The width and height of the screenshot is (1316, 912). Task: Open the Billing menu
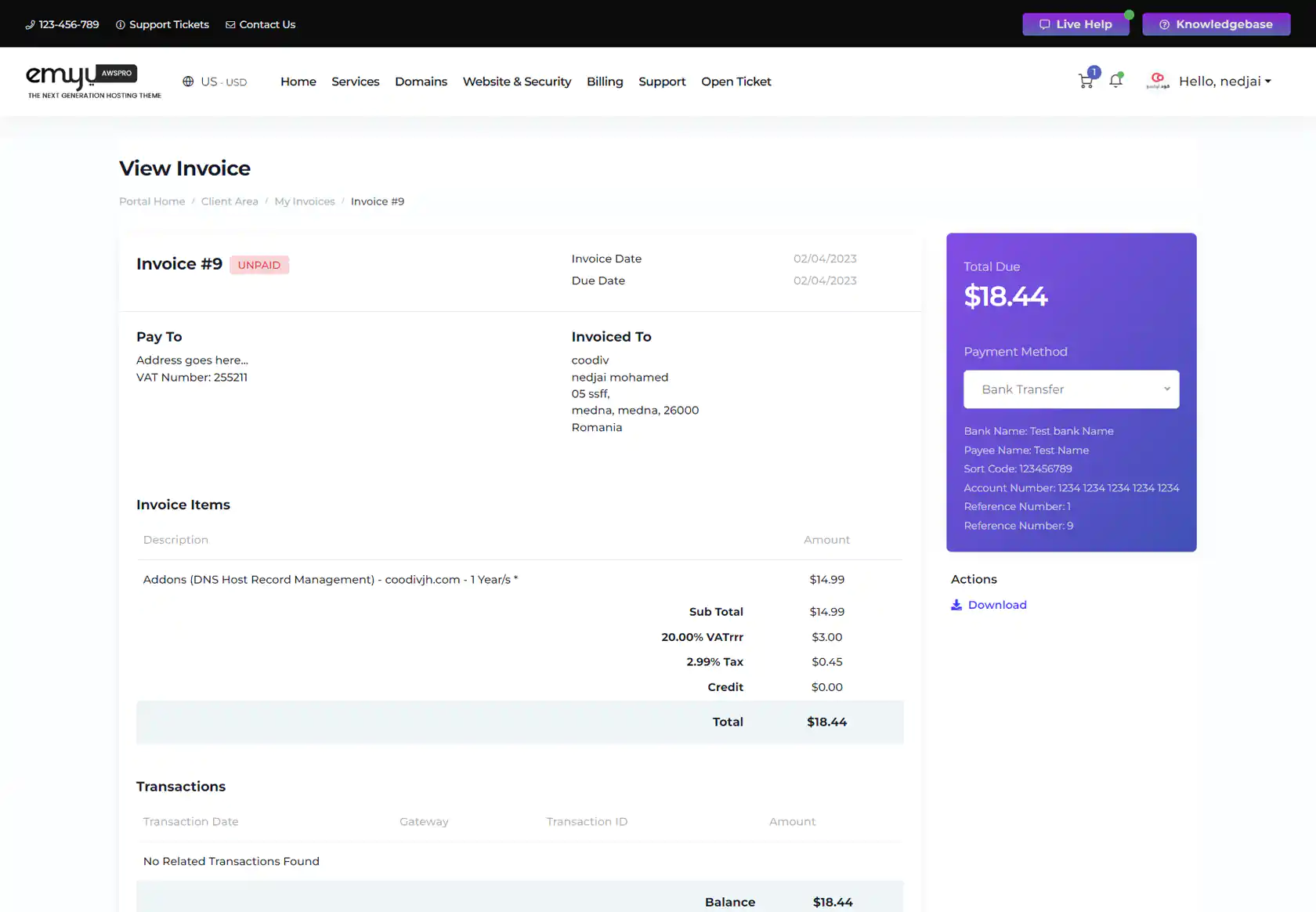tap(605, 81)
